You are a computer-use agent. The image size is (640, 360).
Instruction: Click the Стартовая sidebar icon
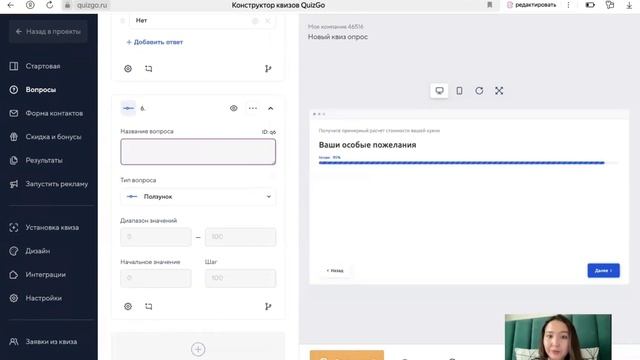click(x=14, y=66)
